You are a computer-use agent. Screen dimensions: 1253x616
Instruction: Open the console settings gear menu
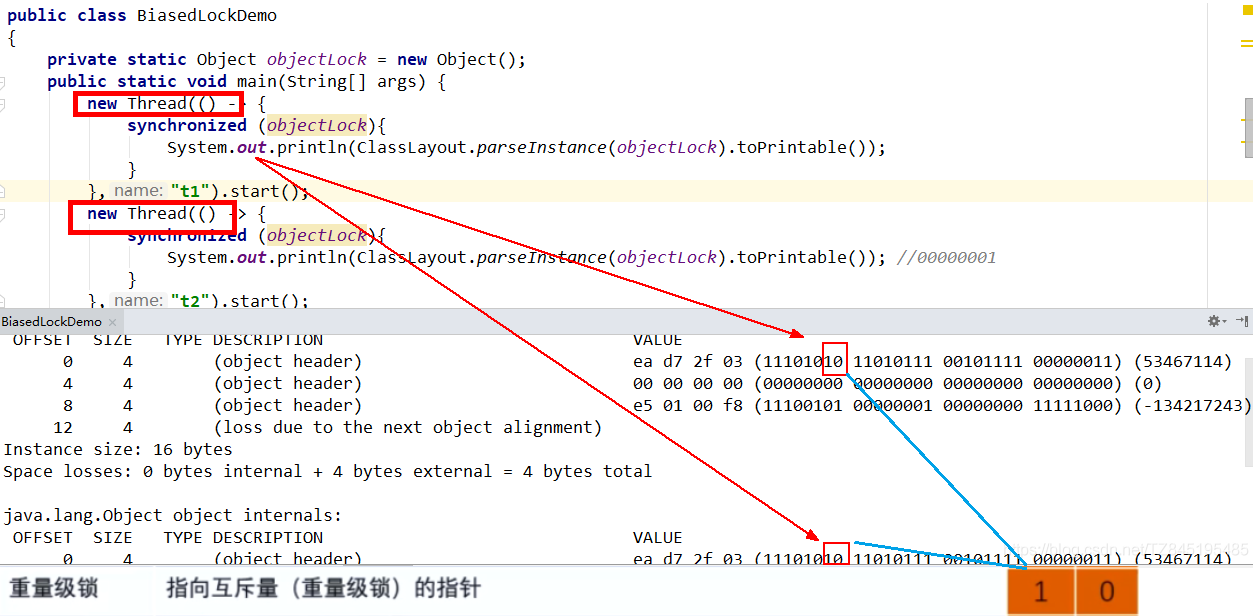click(1216, 321)
